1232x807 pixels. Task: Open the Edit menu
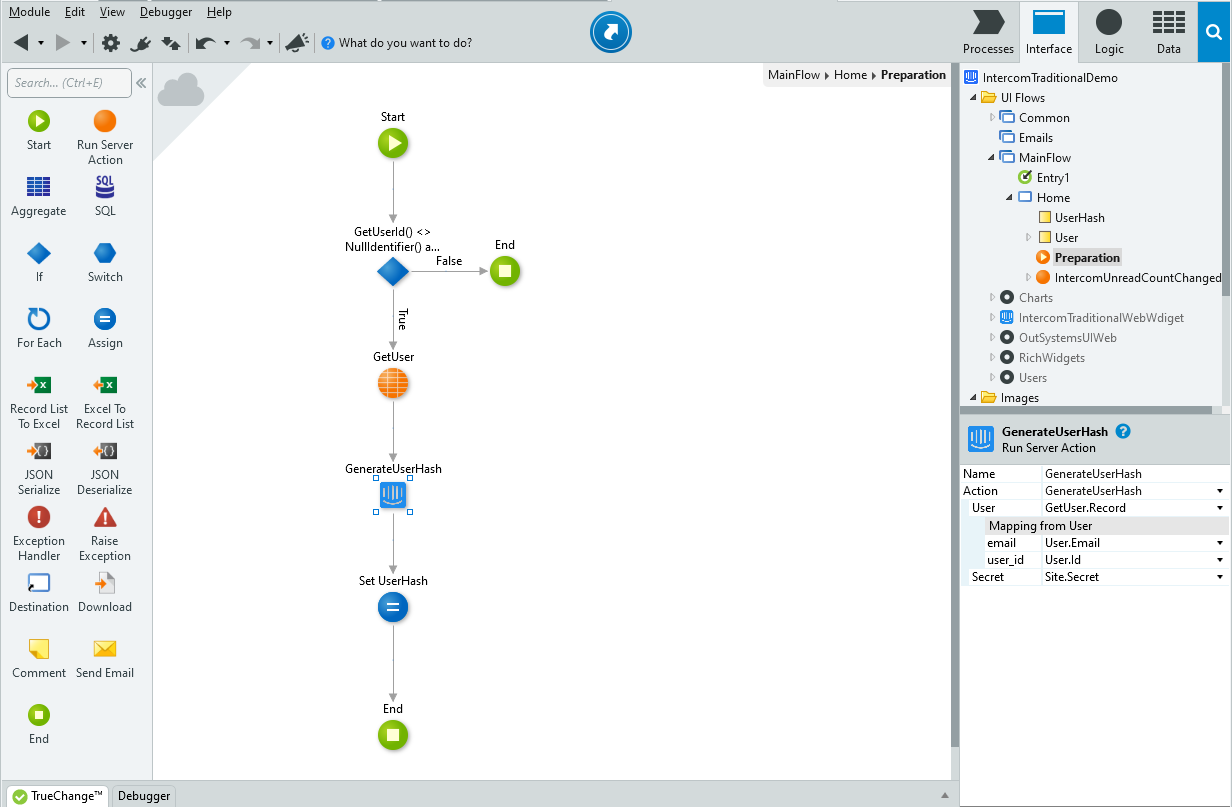tap(75, 12)
